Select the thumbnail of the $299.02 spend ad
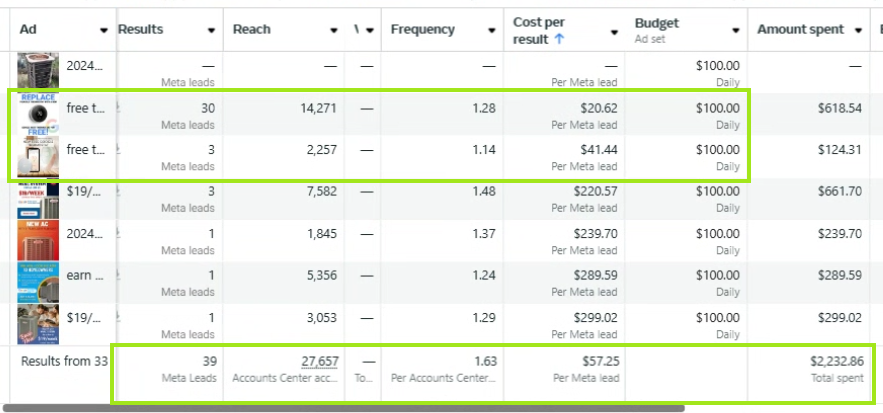Image resolution: width=883 pixels, height=413 pixels. click(x=38, y=324)
